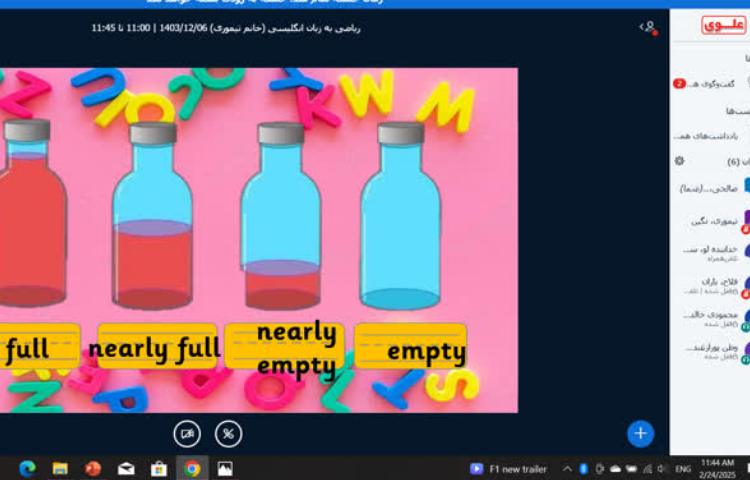Switch to Google Chrome in the taskbar
This screenshot has height=480, width=750.
coord(191,468)
